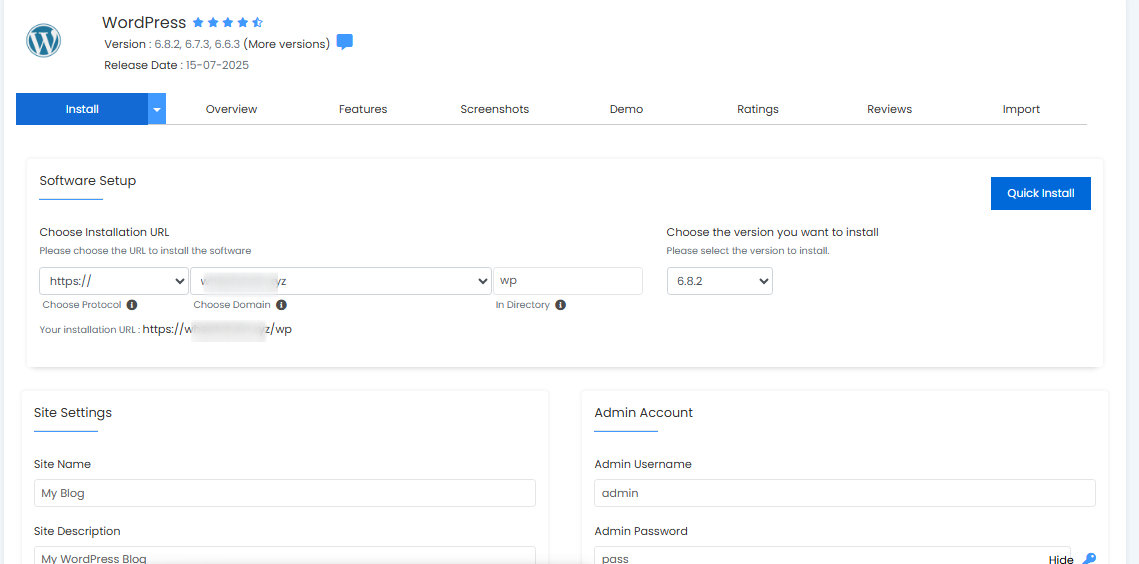Open the Import tab
Viewport: 1139px width, 564px height.
[1021, 109]
